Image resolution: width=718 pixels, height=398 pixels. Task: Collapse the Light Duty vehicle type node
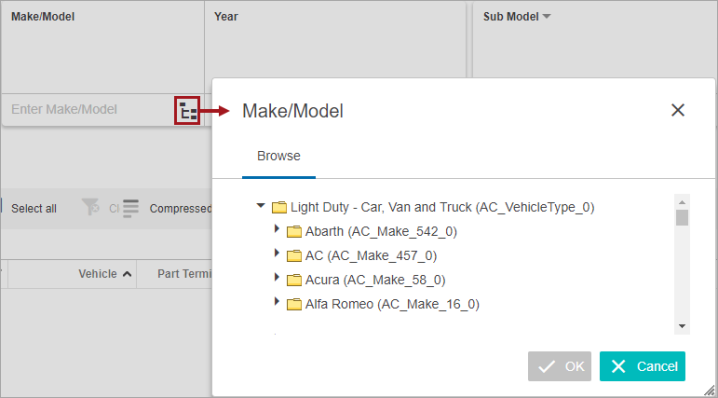coord(261,206)
